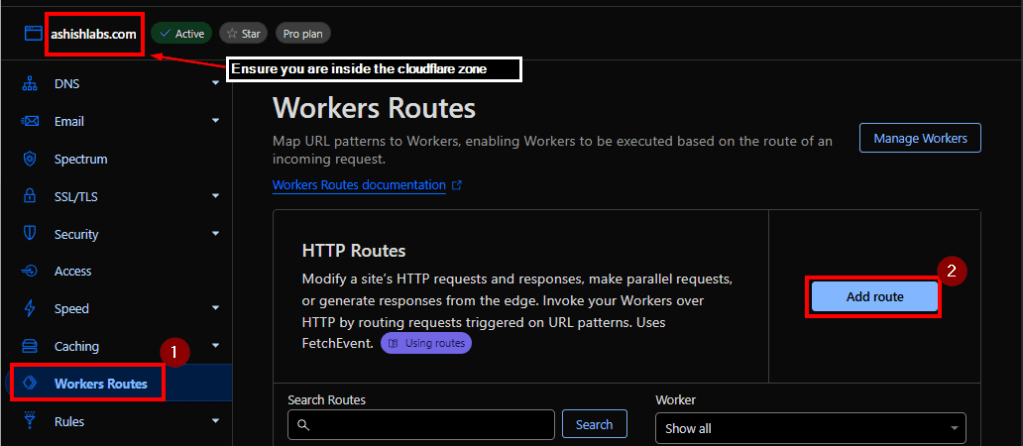Click the Manage Workers button

click(919, 138)
